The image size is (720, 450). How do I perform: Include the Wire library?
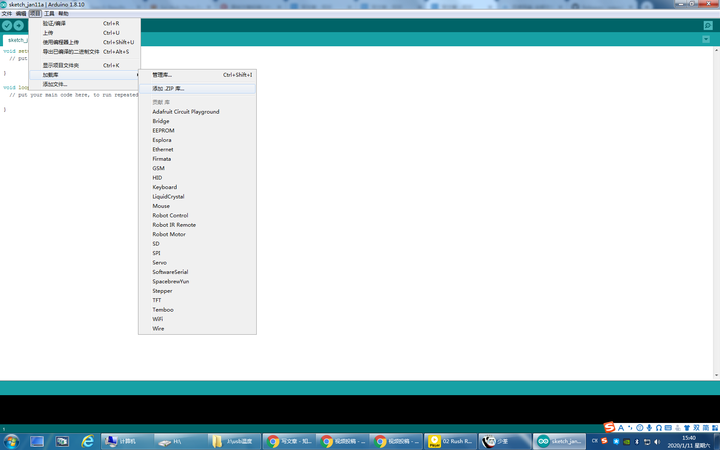point(197,329)
